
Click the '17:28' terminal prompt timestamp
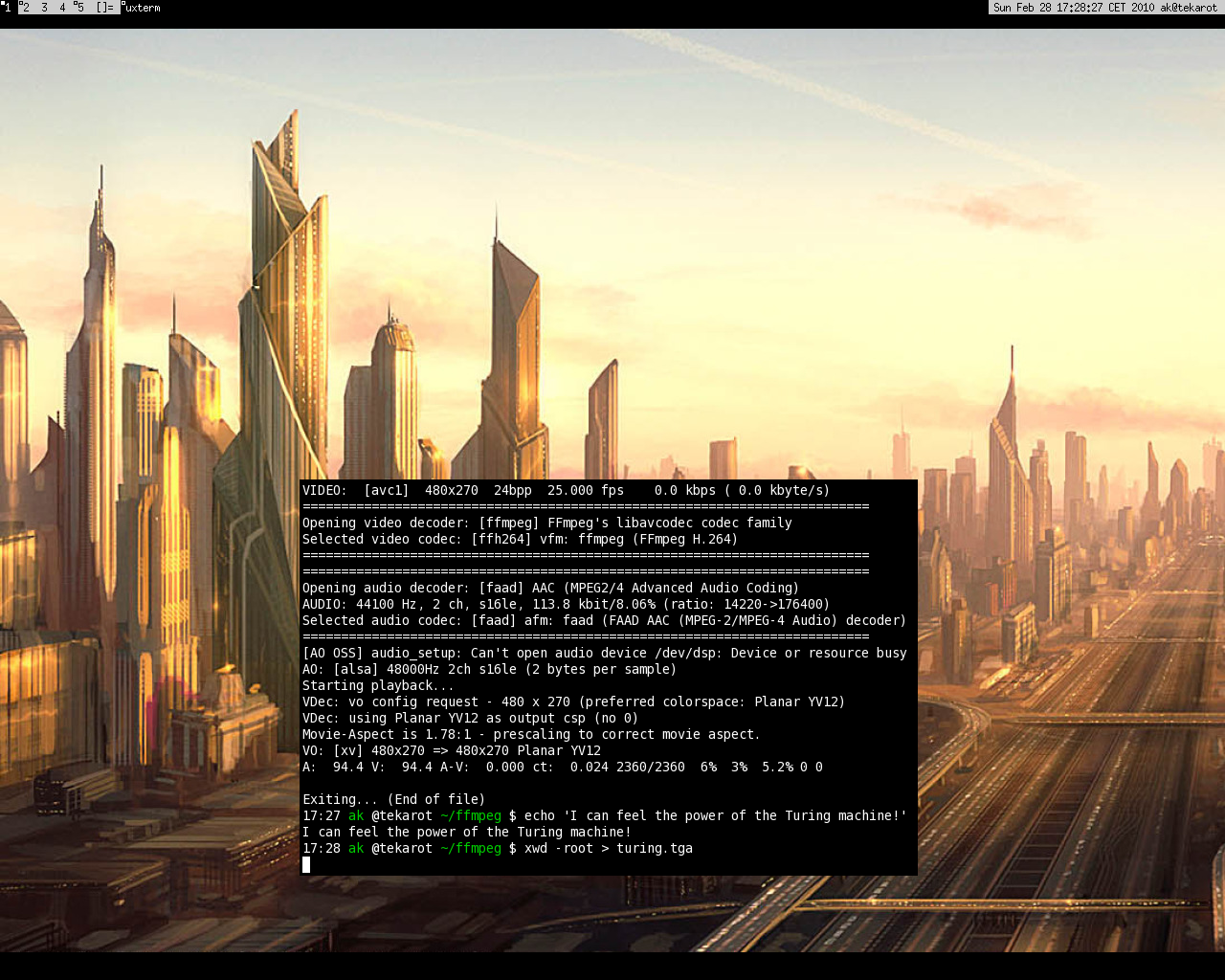[x=322, y=848]
